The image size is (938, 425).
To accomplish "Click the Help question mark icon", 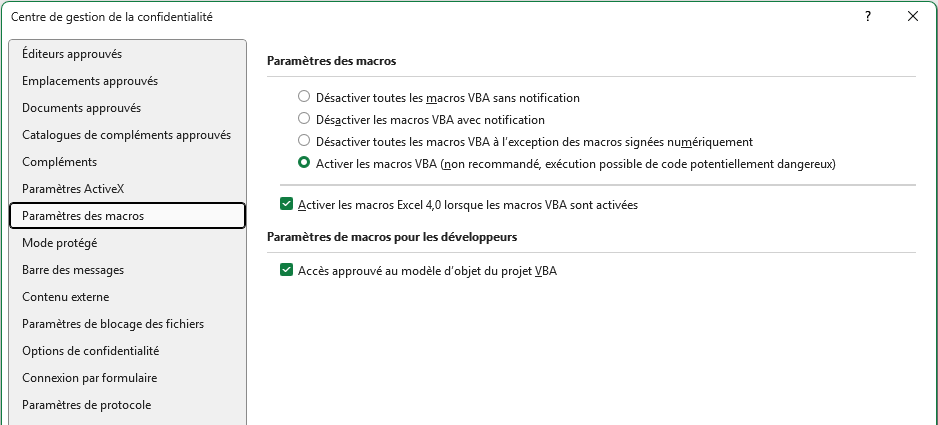I will [867, 16].
